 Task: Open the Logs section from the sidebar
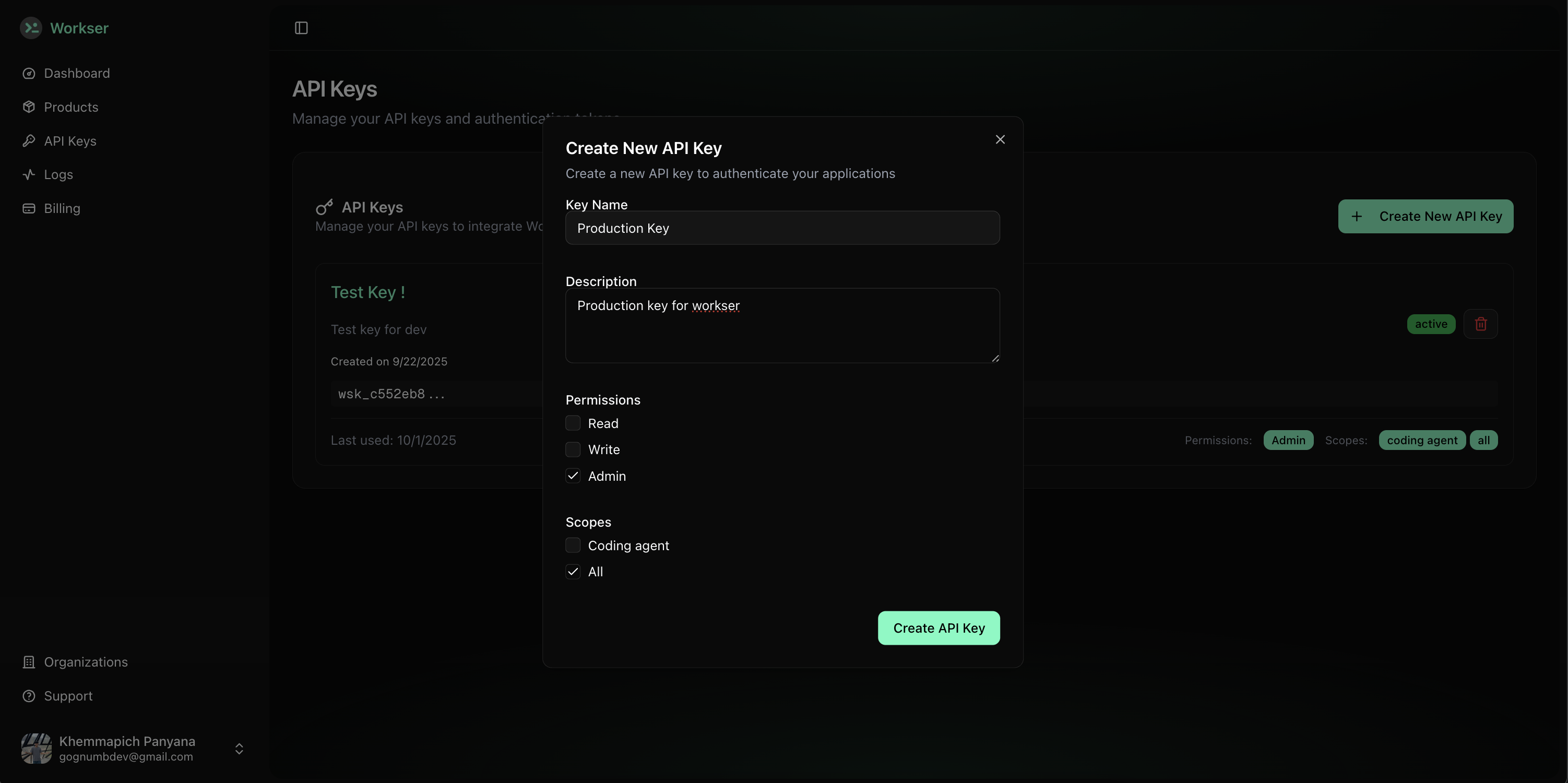[58, 174]
